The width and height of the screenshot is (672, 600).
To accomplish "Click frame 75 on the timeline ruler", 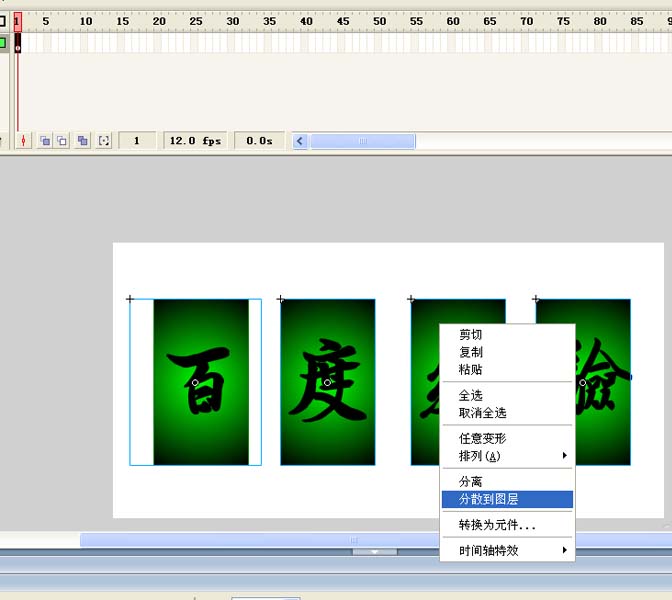I will tap(563, 21).
